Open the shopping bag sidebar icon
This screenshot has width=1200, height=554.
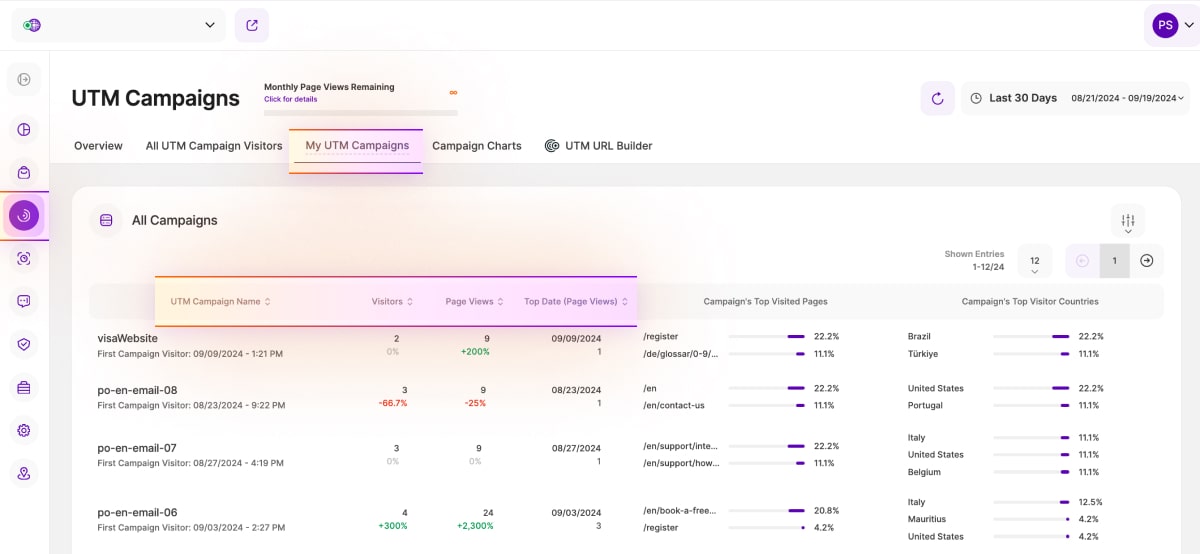tap(24, 172)
